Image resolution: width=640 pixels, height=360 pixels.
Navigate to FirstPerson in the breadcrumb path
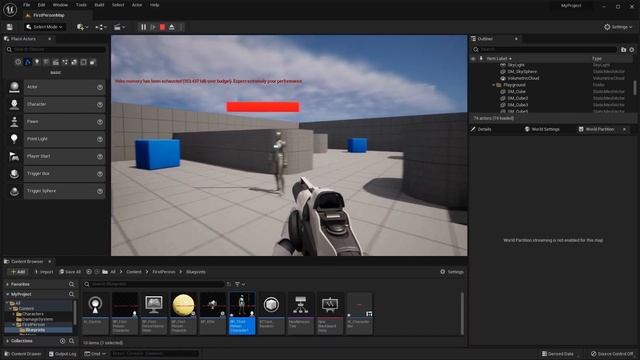click(x=163, y=272)
